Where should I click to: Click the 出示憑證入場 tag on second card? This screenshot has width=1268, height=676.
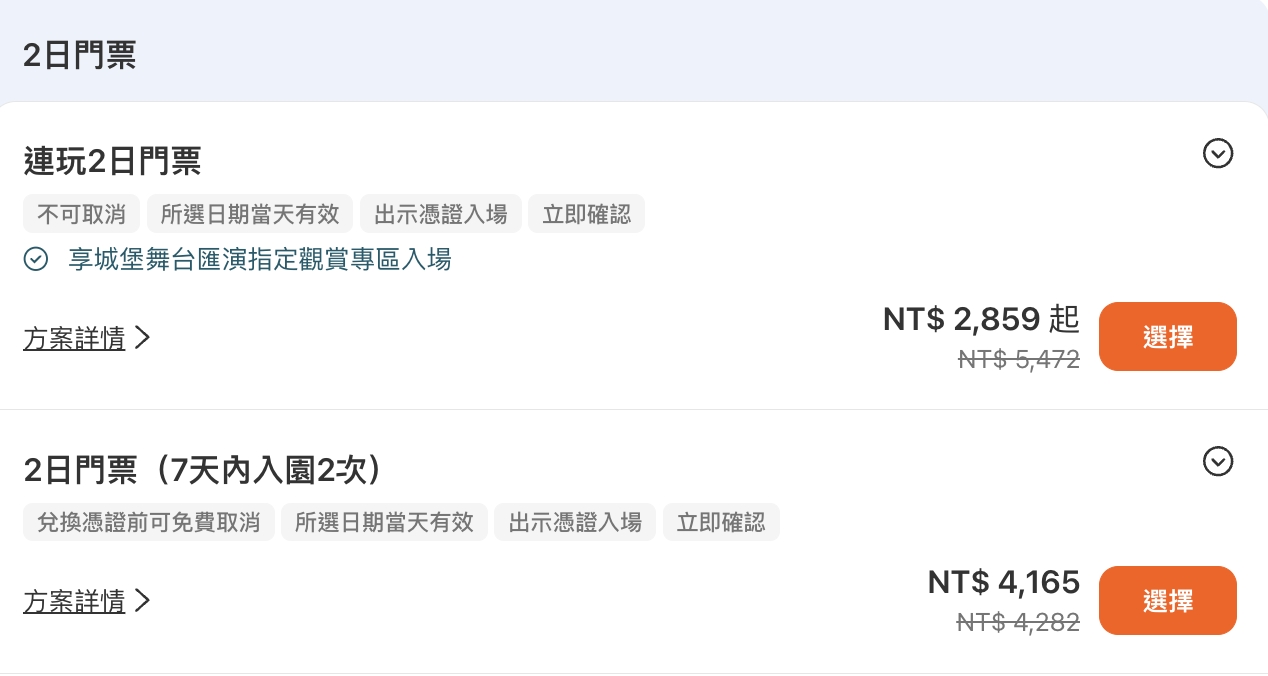[x=575, y=522]
